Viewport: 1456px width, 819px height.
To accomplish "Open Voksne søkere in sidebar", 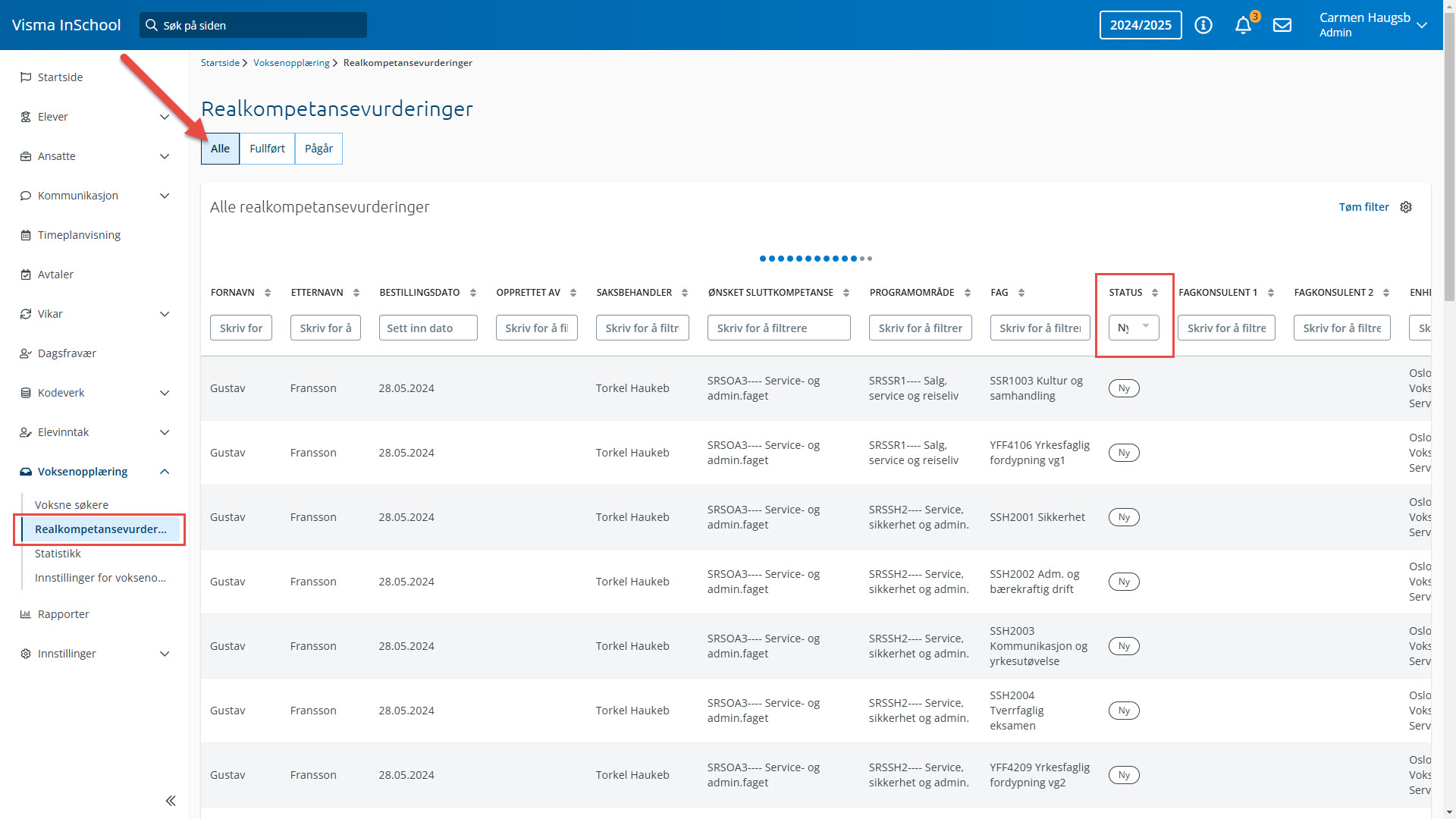I will (x=71, y=505).
